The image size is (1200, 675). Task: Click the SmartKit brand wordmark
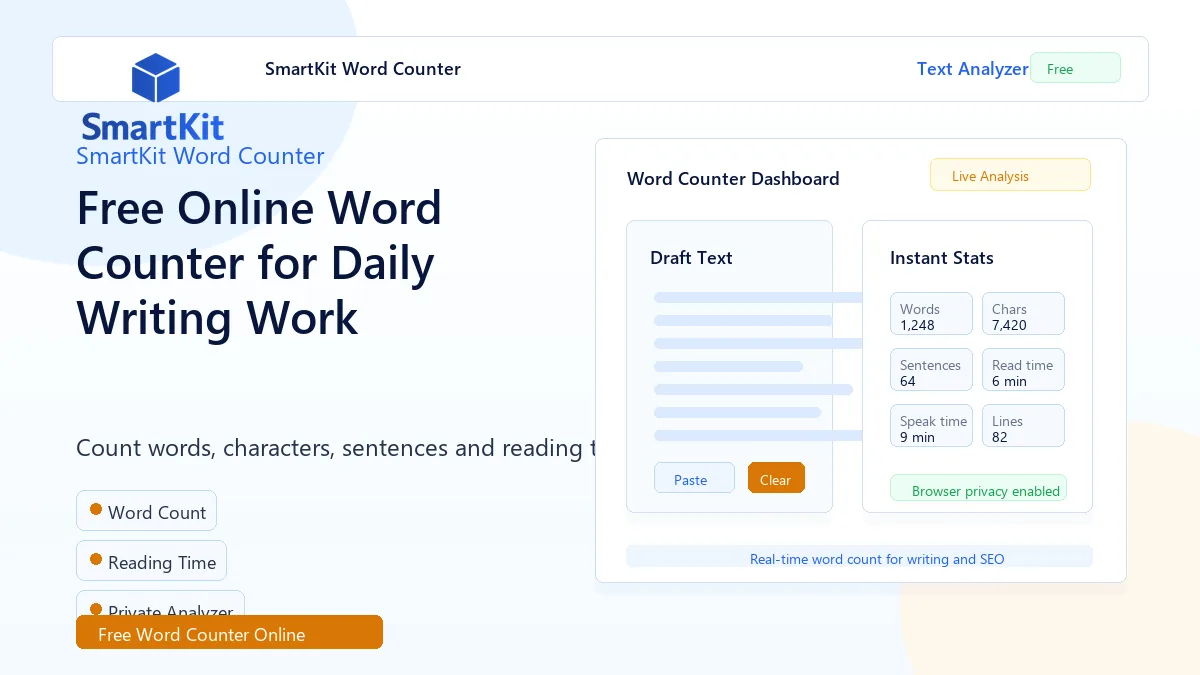(153, 127)
